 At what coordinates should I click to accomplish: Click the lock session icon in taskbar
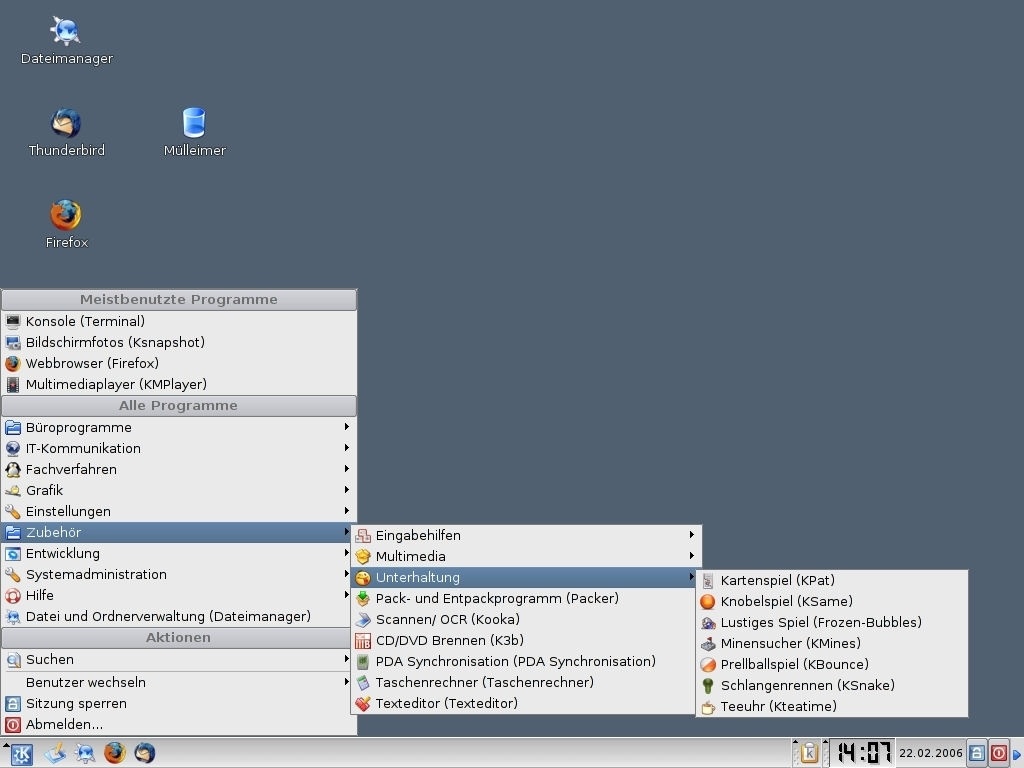(976, 753)
